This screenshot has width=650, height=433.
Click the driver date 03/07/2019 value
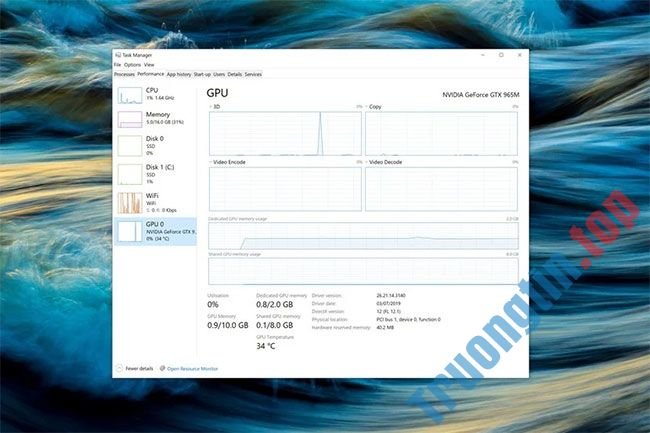(x=388, y=304)
